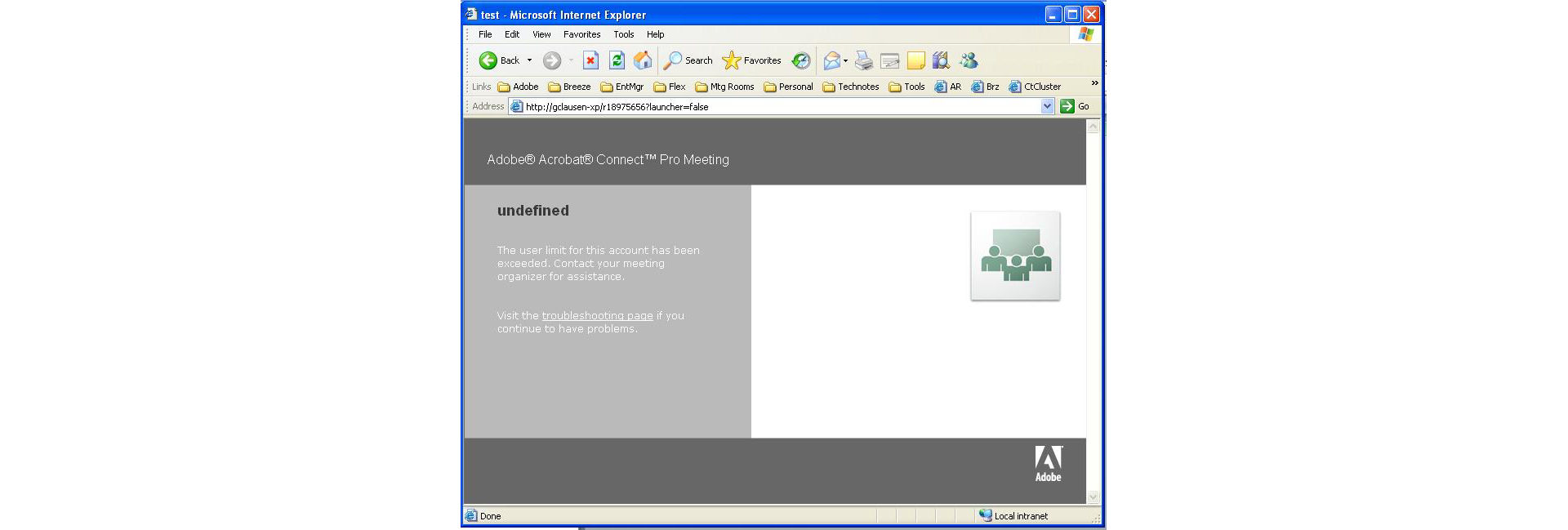The image size is (1568, 530).
Task: Expand the Forward history dropdown arrow
Action: [x=571, y=60]
